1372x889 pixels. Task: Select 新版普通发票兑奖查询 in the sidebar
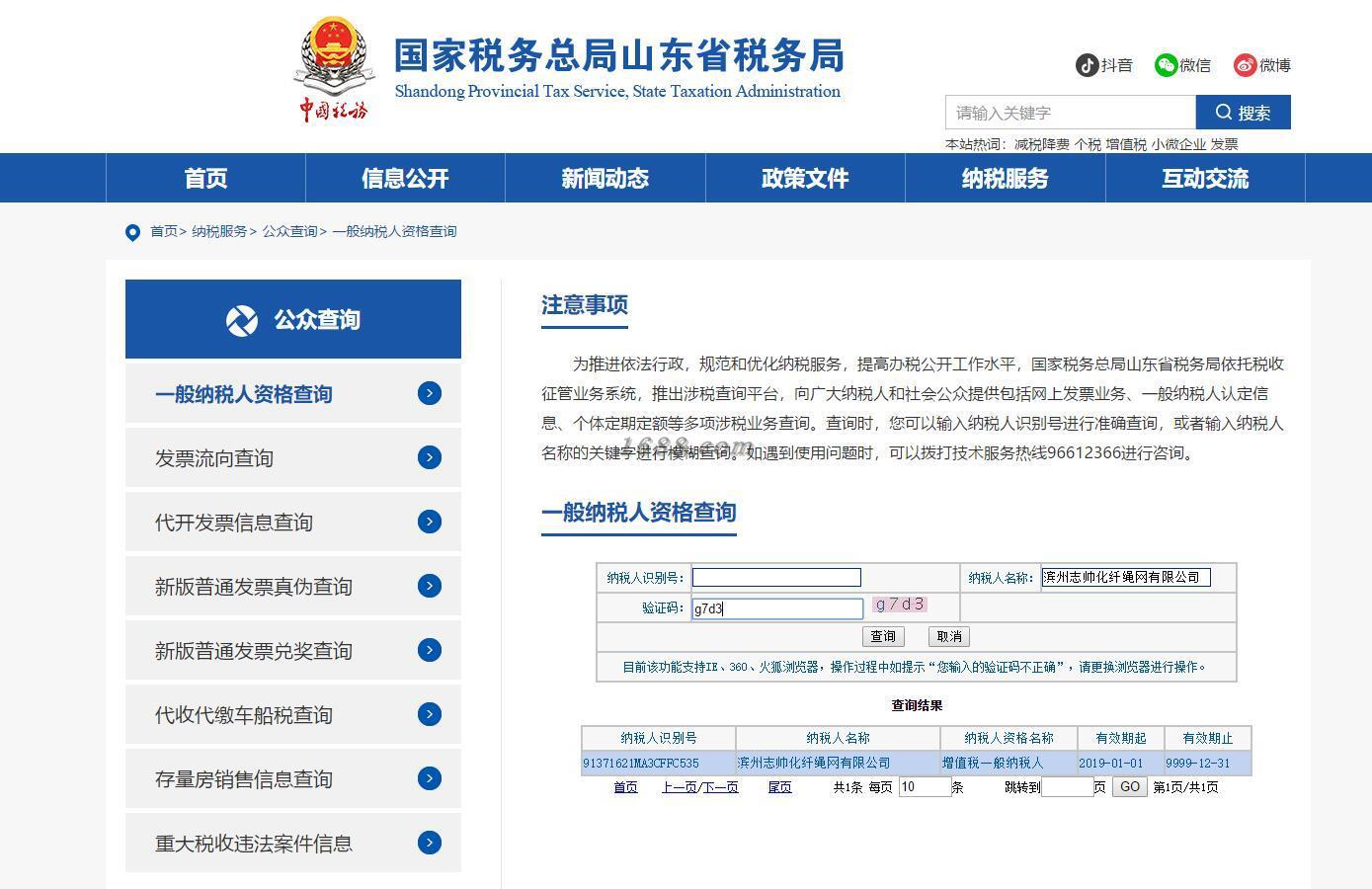click(293, 650)
